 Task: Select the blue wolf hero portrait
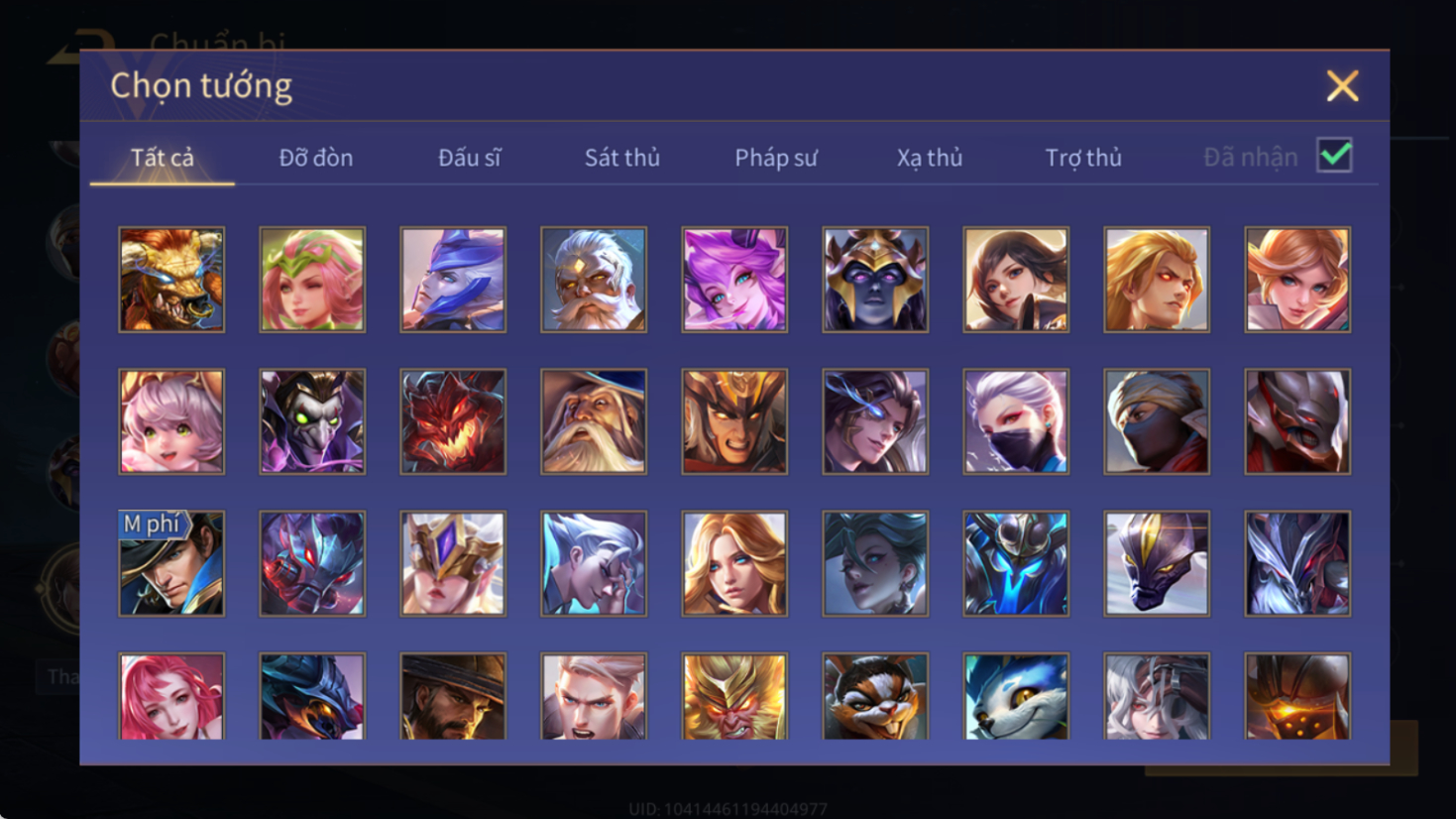tap(1016, 695)
